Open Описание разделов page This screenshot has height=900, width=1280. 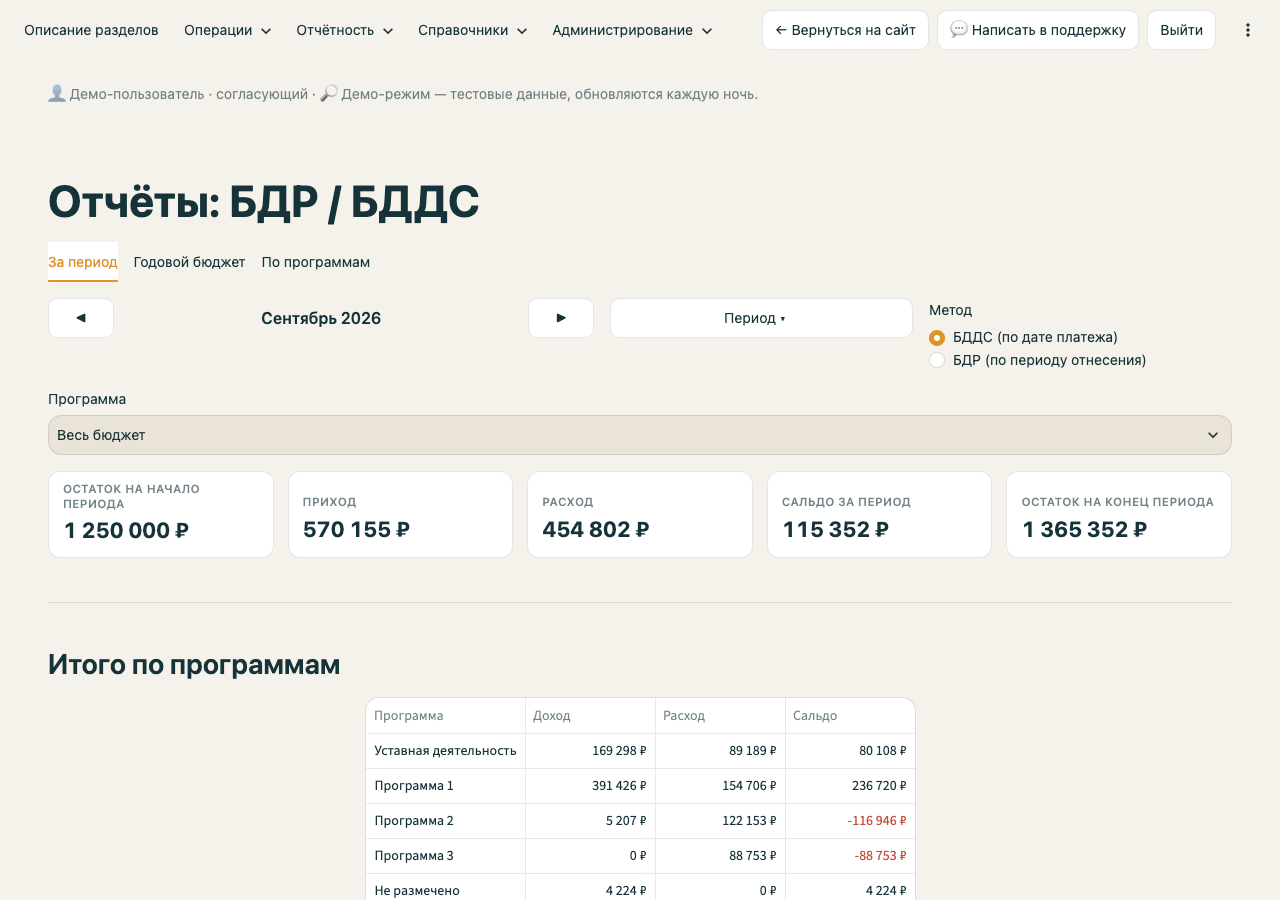coord(91,30)
